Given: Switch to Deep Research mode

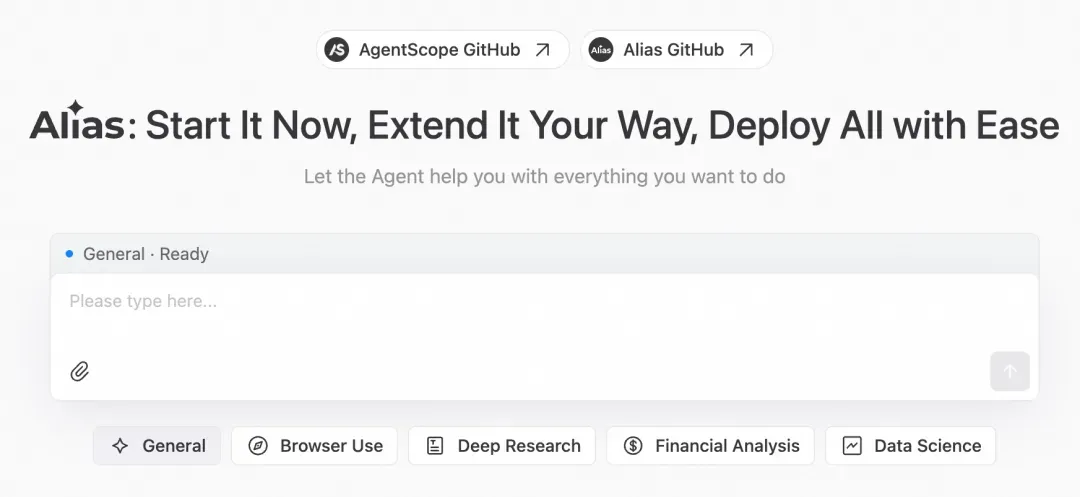Looking at the screenshot, I should pyautogui.click(x=502, y=446).
